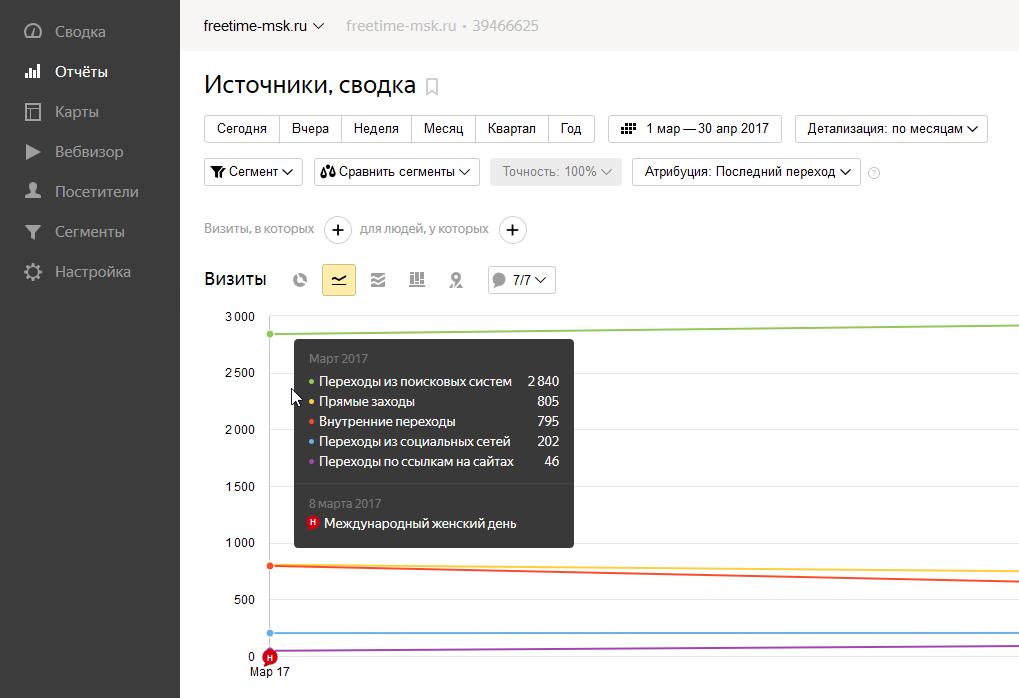Switch to stacked area chart view
This screenshot has width=1019, height=698.
click(x=378, y=280)
